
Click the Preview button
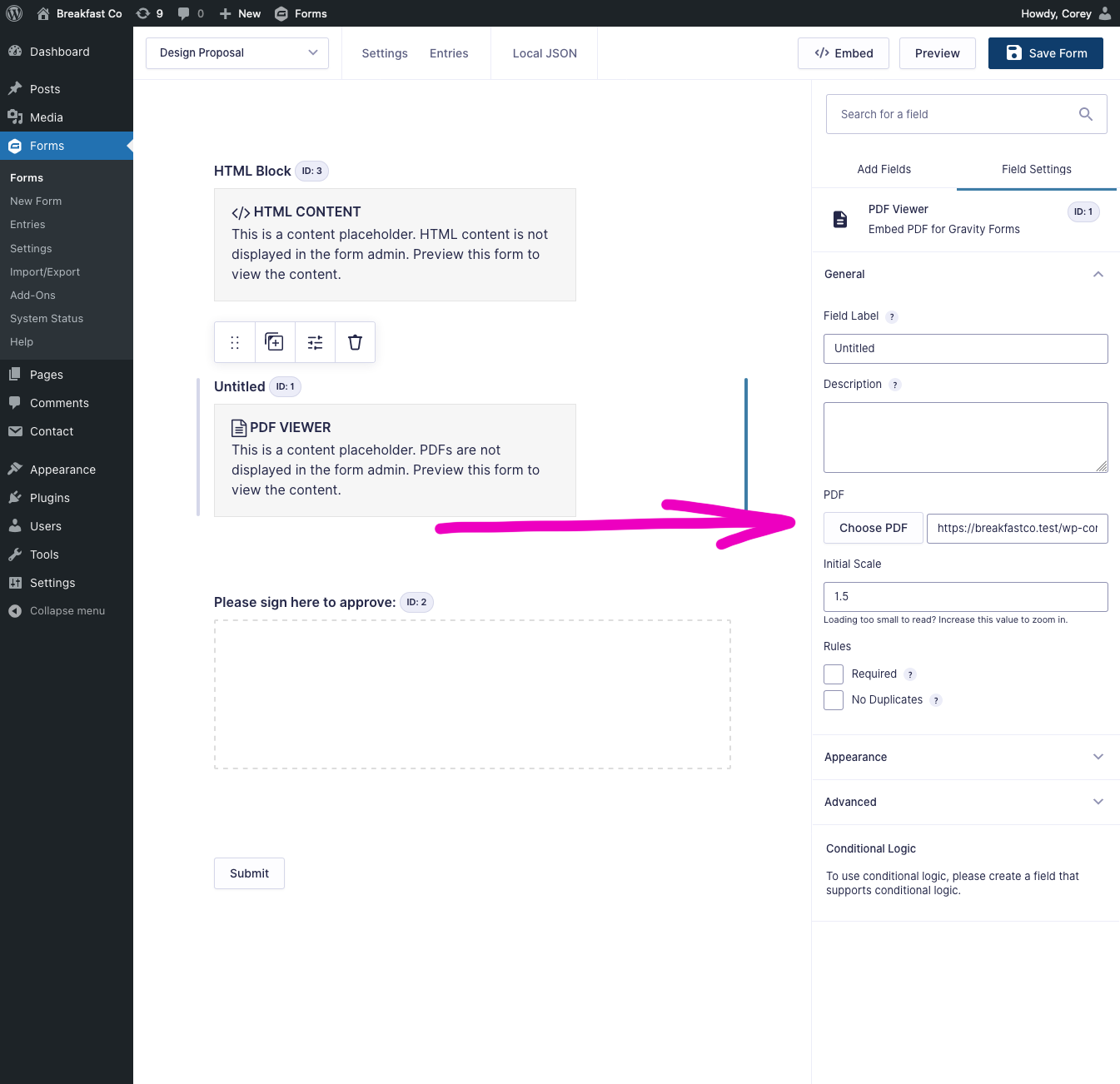pos(938,53)
